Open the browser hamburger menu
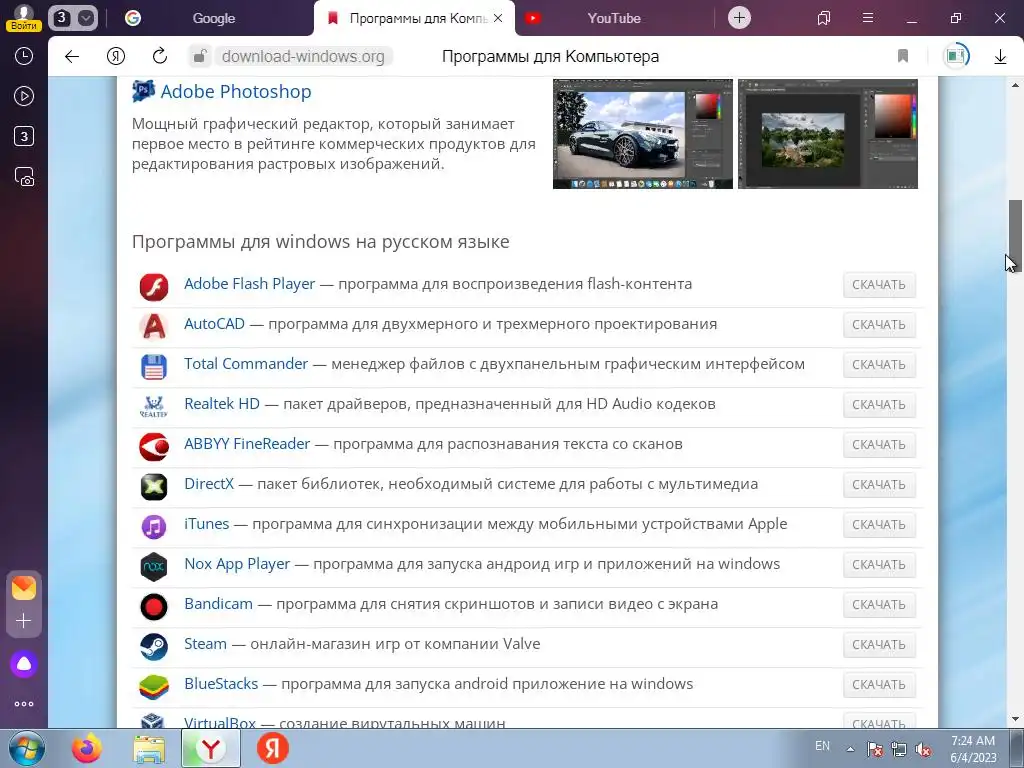The image size is (1024, 768). (868, 18)
